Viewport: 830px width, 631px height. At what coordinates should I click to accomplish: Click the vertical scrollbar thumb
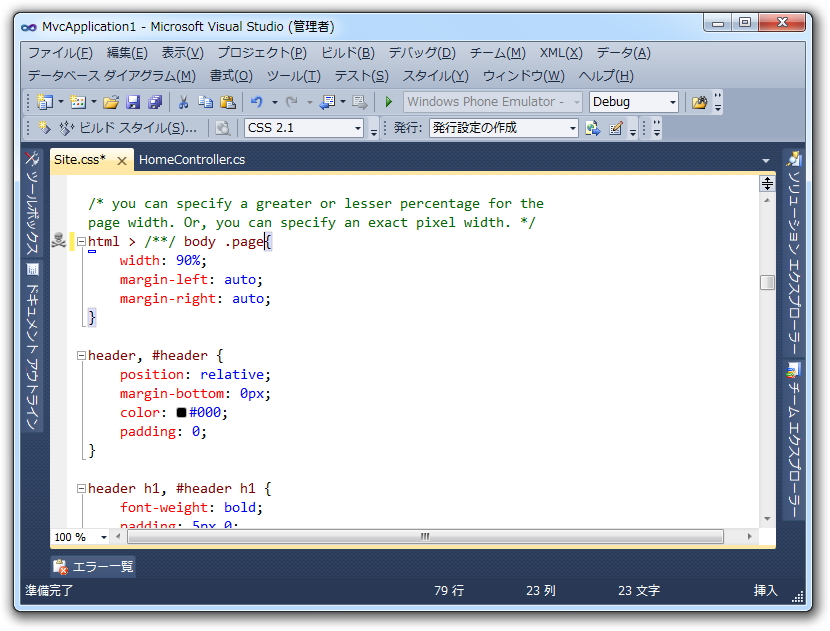767,282
